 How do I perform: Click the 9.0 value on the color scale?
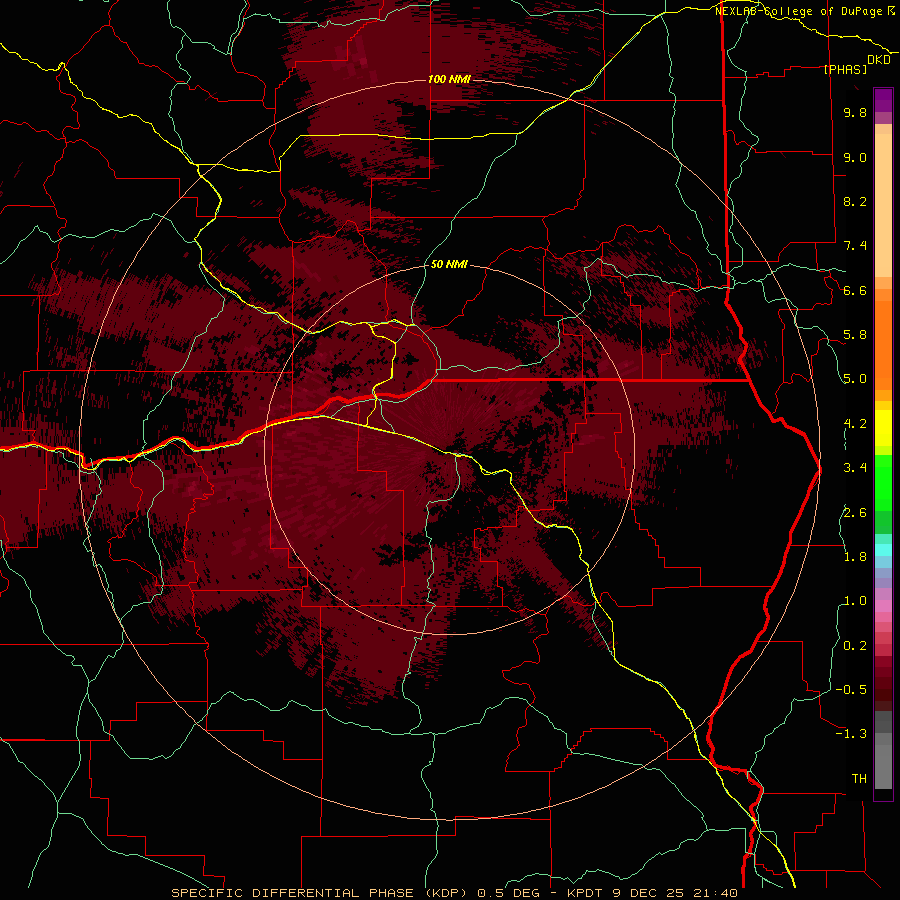pos(855,157)
